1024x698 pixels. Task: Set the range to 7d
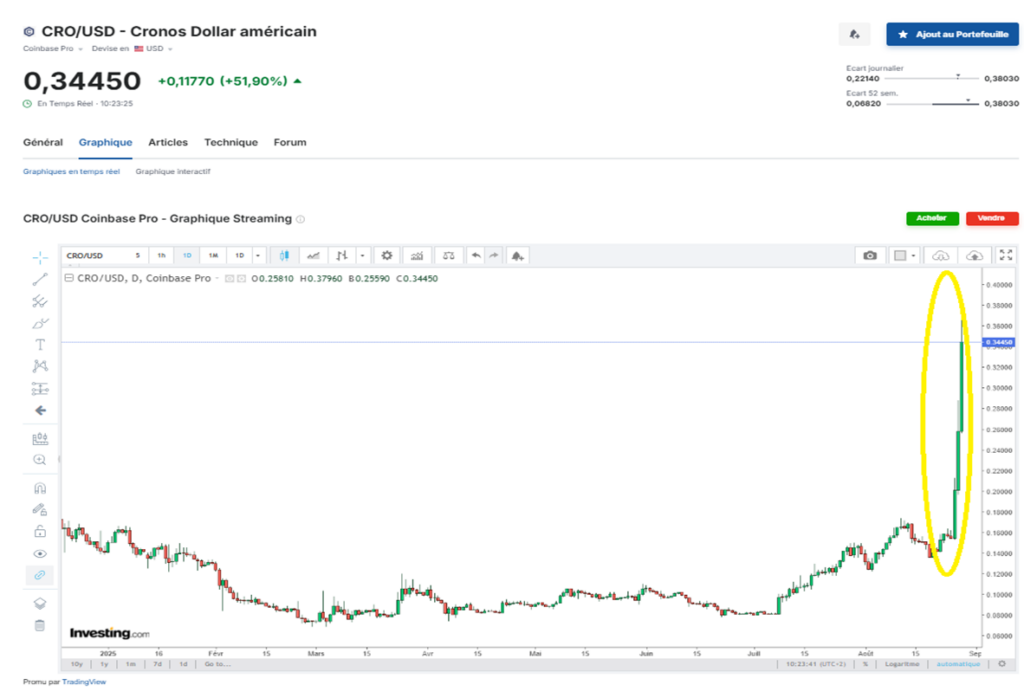point(157,664)
